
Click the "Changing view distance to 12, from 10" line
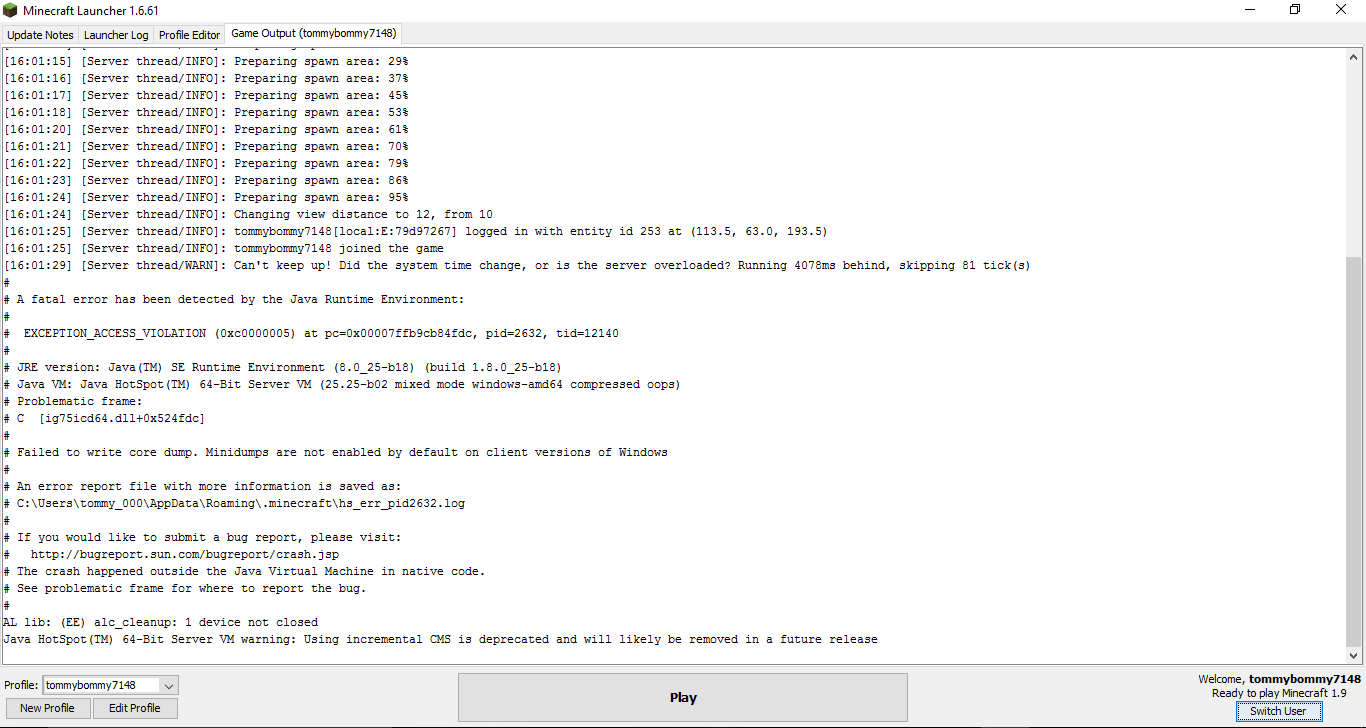coord(248,214)
